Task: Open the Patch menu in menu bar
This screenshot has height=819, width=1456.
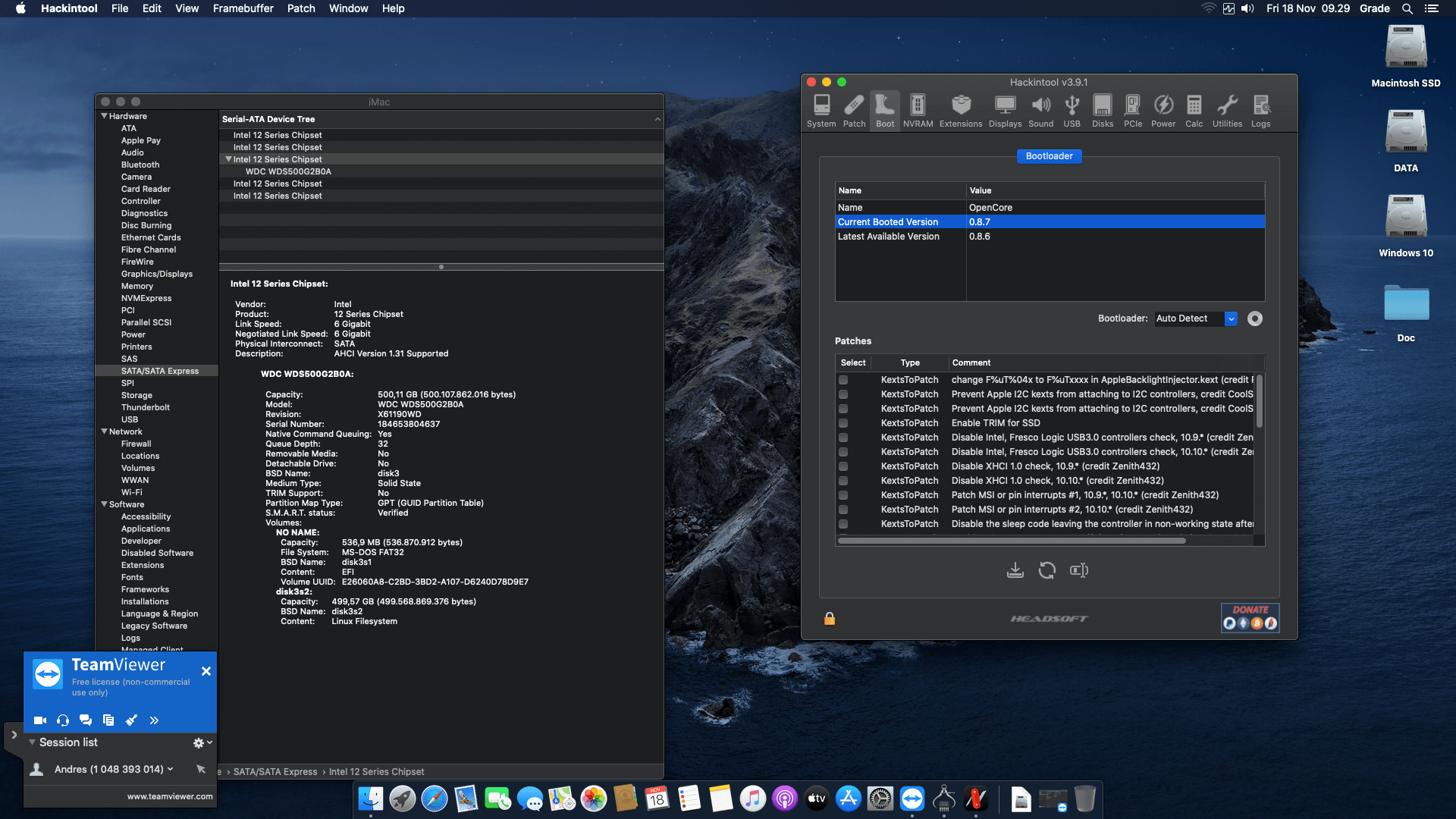Action: coord(300,8)
